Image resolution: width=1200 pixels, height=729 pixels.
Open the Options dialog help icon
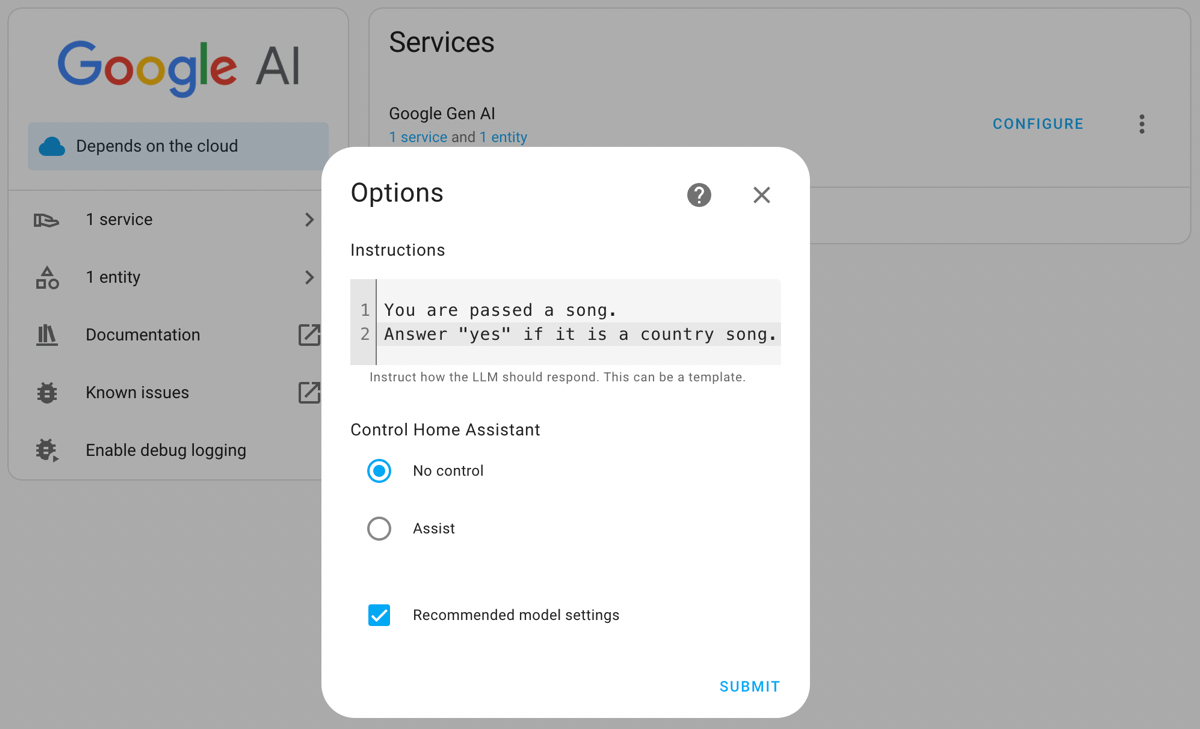(699, 195)
